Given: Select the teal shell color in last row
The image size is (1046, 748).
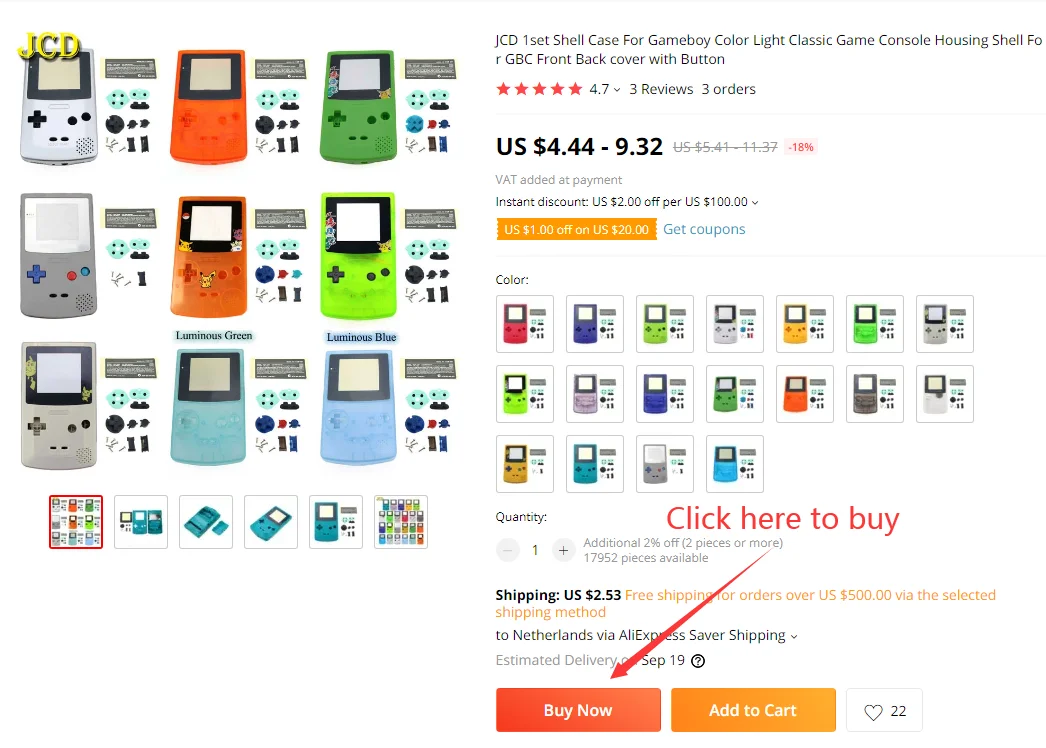Looking at the screenshot, I should coord(595,464).
